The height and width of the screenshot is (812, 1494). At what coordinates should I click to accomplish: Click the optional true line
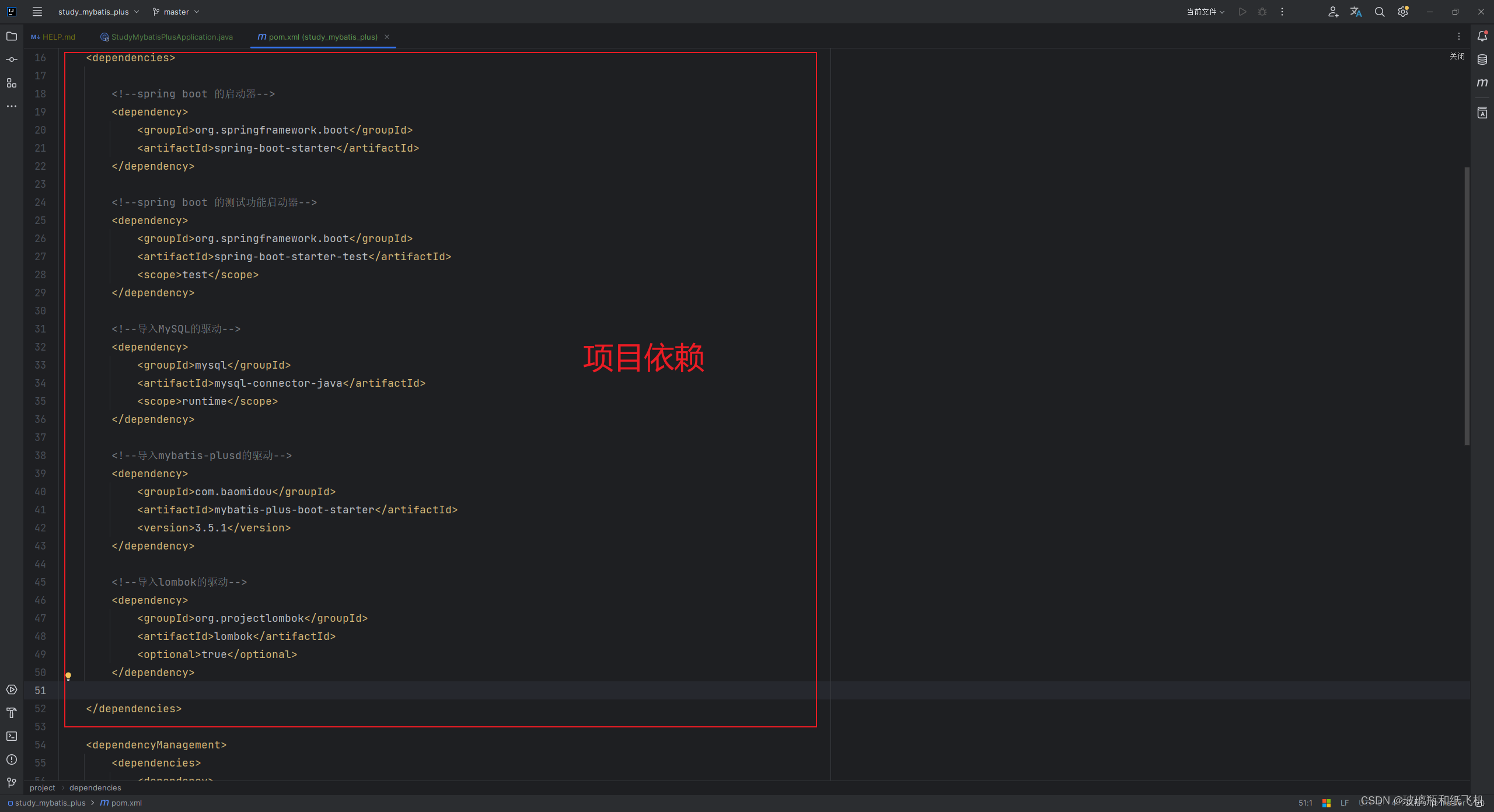[x=217, y=654]
